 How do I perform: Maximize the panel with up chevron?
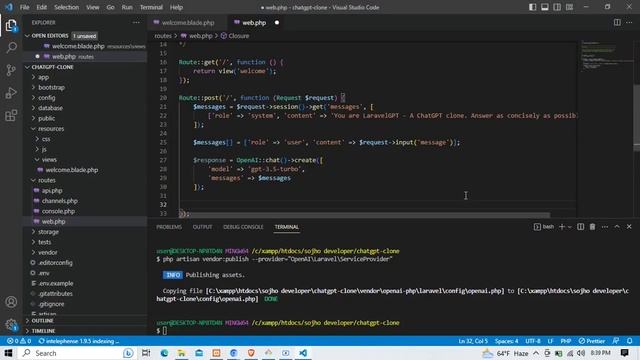tap(617, 227)
